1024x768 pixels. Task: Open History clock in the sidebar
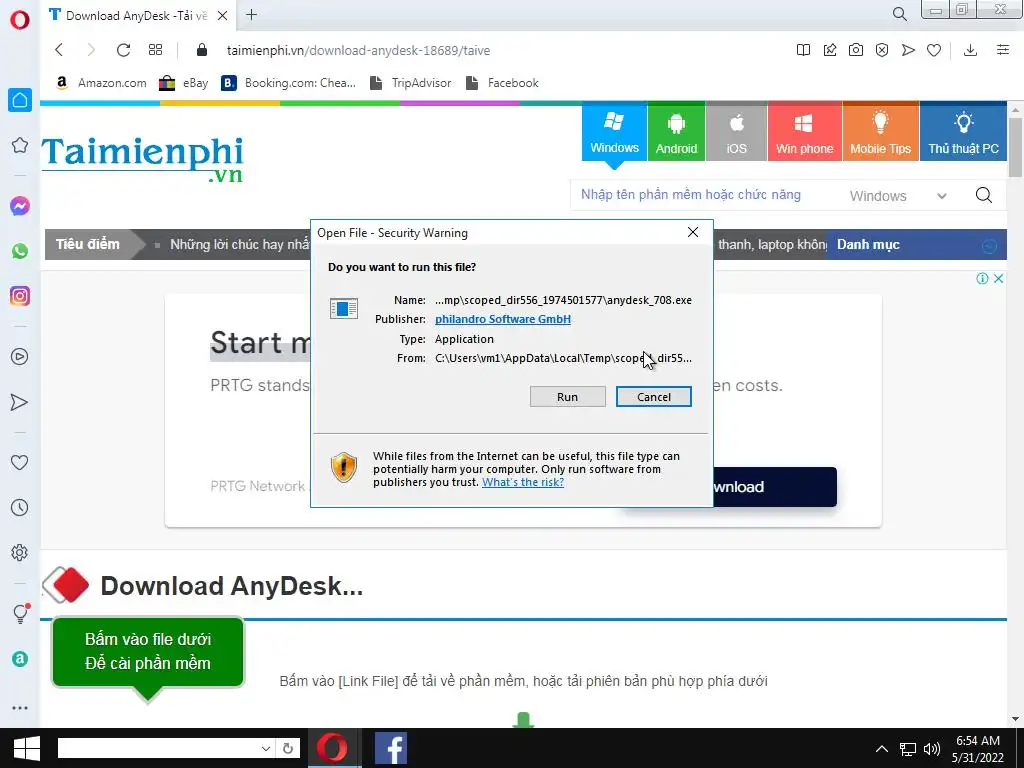click(20, 507)
